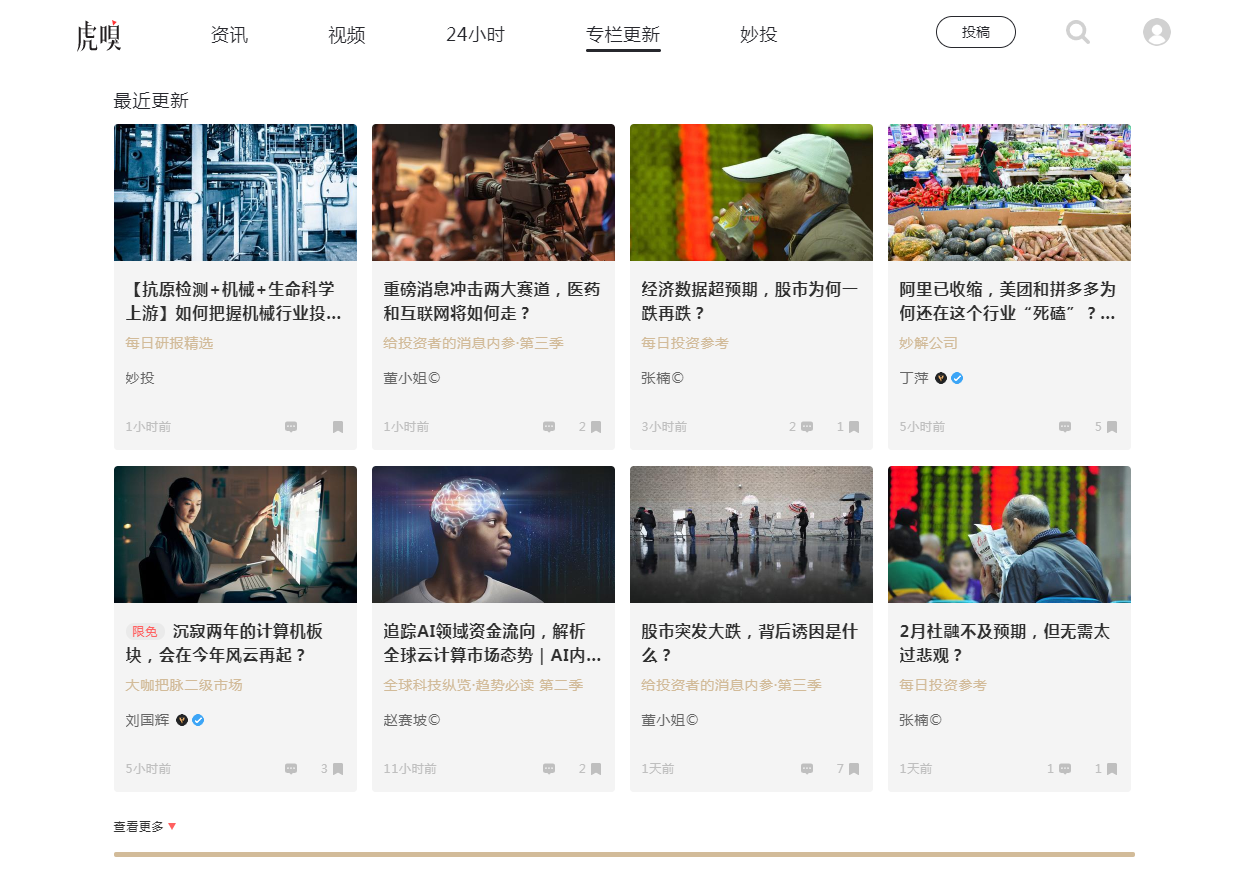Open 每日研报精选 column under 抗原检测 card
1253x870 pixels.
pos(169,343)
